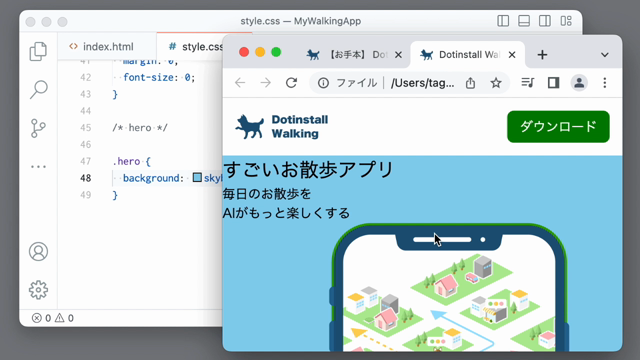This screenshot has width=640, height=360.
Task: Reload the page in Chrome
Action: (291, 83)
